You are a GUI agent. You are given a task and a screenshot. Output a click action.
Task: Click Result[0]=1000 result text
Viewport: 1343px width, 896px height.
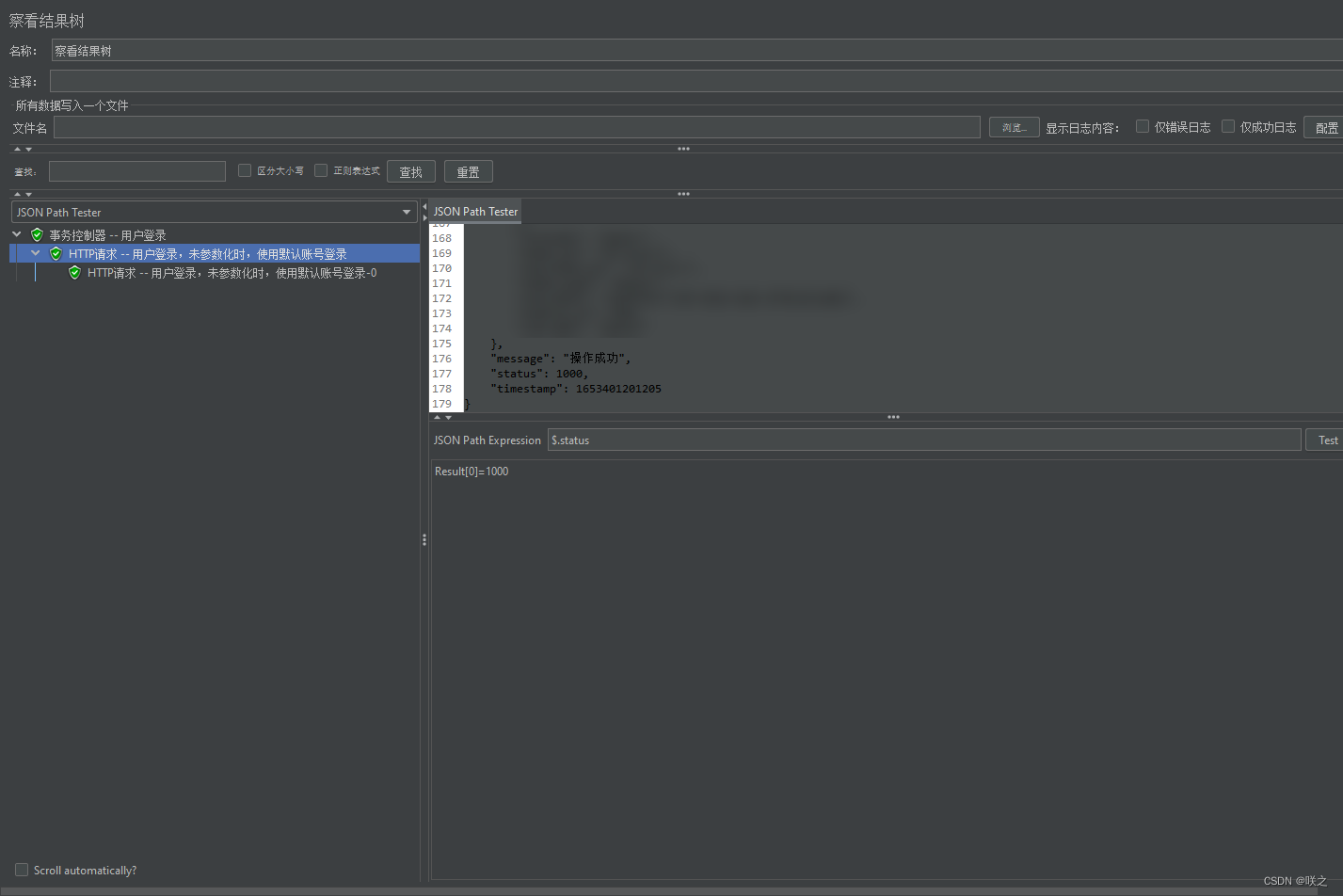[472, 472]
